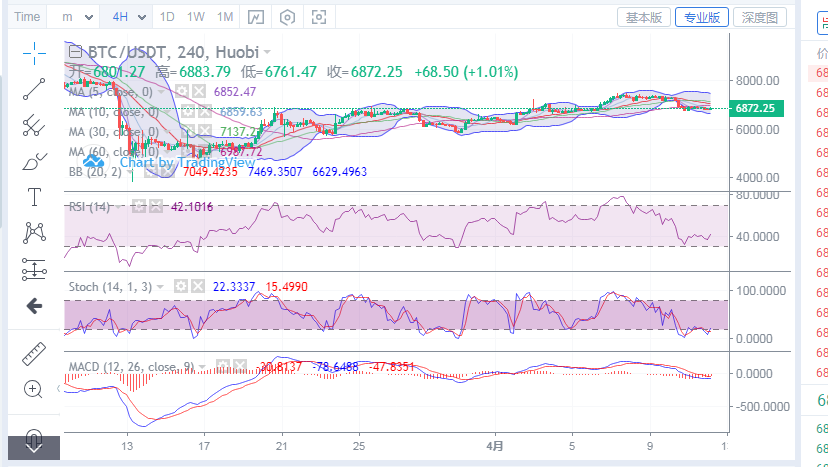Screen dimensions: 828x467
Task: Select the crosshair cursor tool
Action: (35, 51)
